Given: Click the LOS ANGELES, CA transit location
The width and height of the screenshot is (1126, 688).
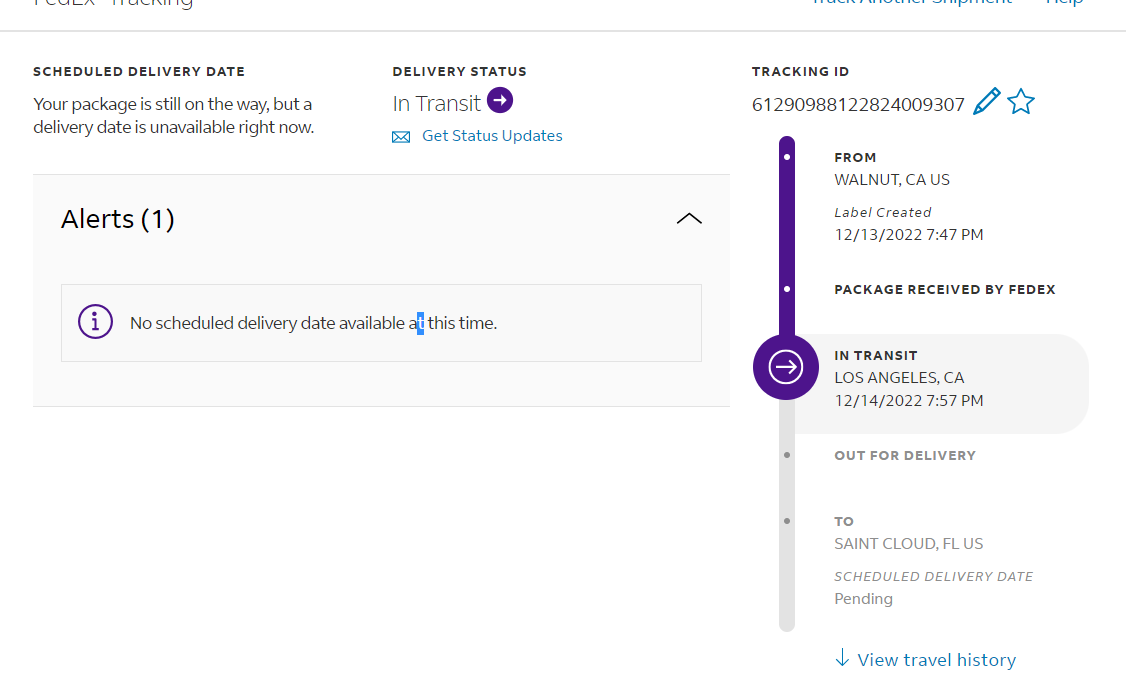Looking at the screenshot, I should [x=899, y=378].
